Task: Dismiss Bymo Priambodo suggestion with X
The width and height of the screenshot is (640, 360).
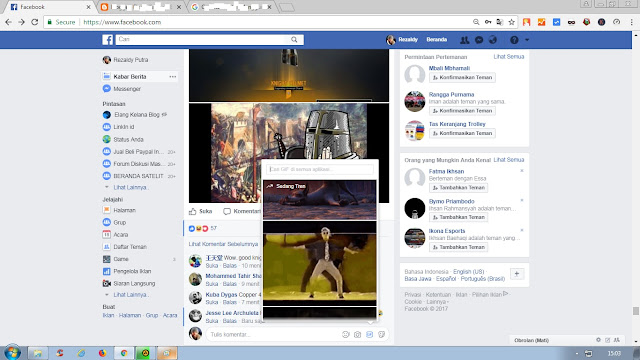Action: coord(522,200)
